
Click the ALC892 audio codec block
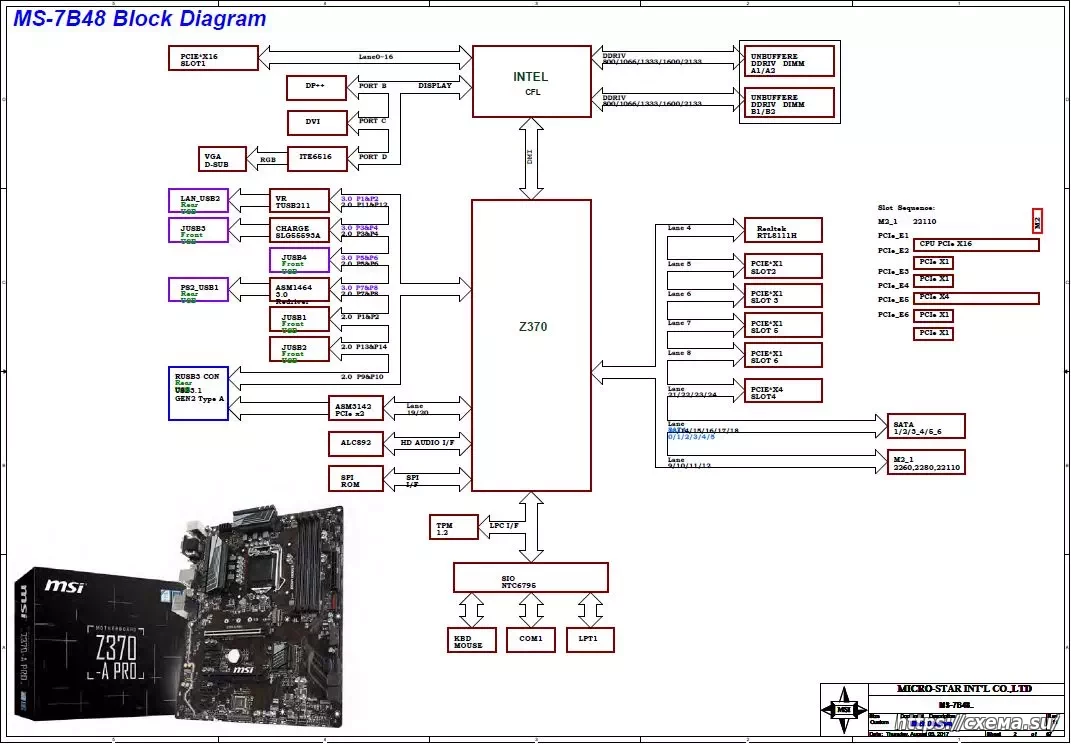(356, 443)
